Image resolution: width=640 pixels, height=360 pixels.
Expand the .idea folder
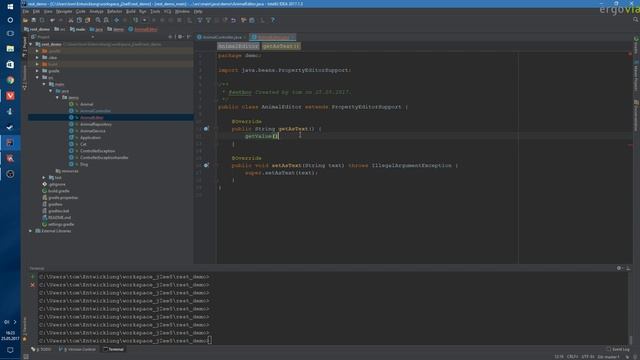pyautogui.click(x=37, y=58)
